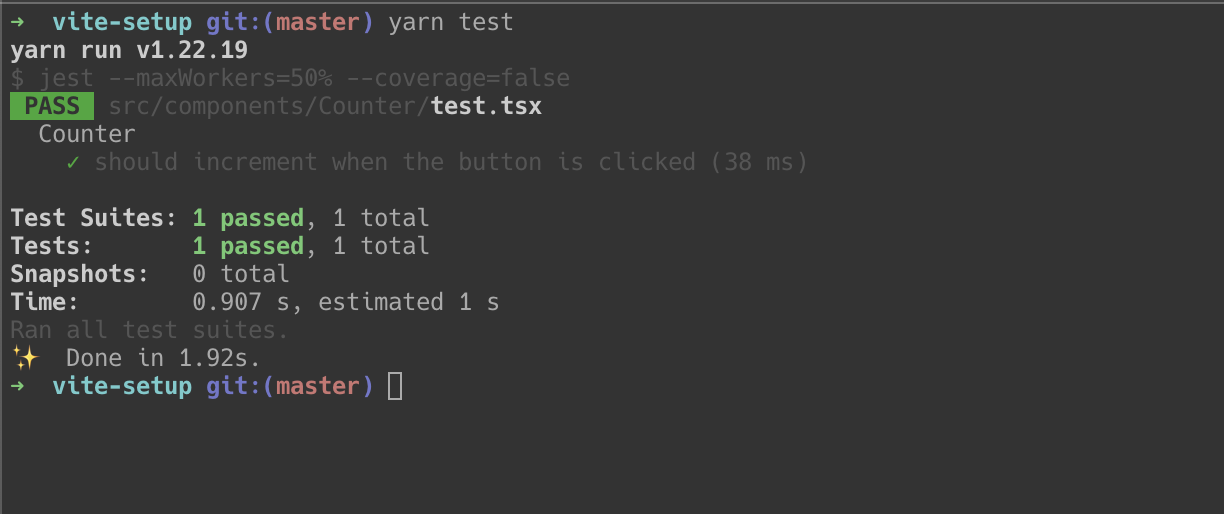Click the (master) branch name on the last prompt

pos(318,386)
